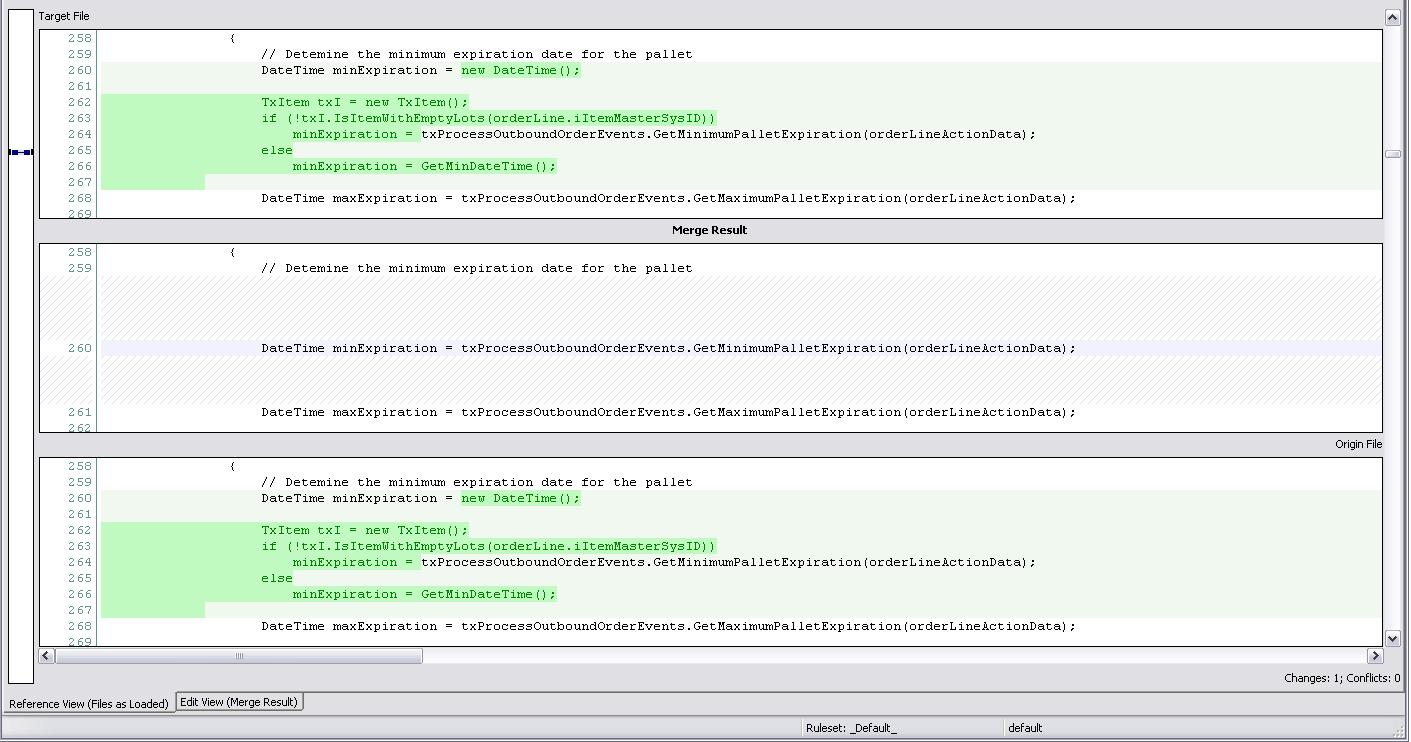The image size is (1411, 742).
Task: Click the Merge Result header
Action: [710, 230]
